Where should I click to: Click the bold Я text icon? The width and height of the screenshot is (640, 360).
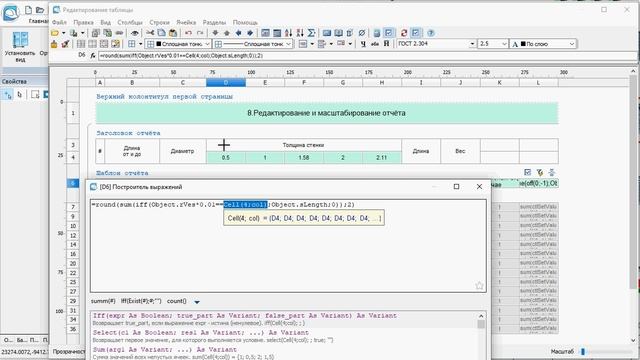coord(386,44)
